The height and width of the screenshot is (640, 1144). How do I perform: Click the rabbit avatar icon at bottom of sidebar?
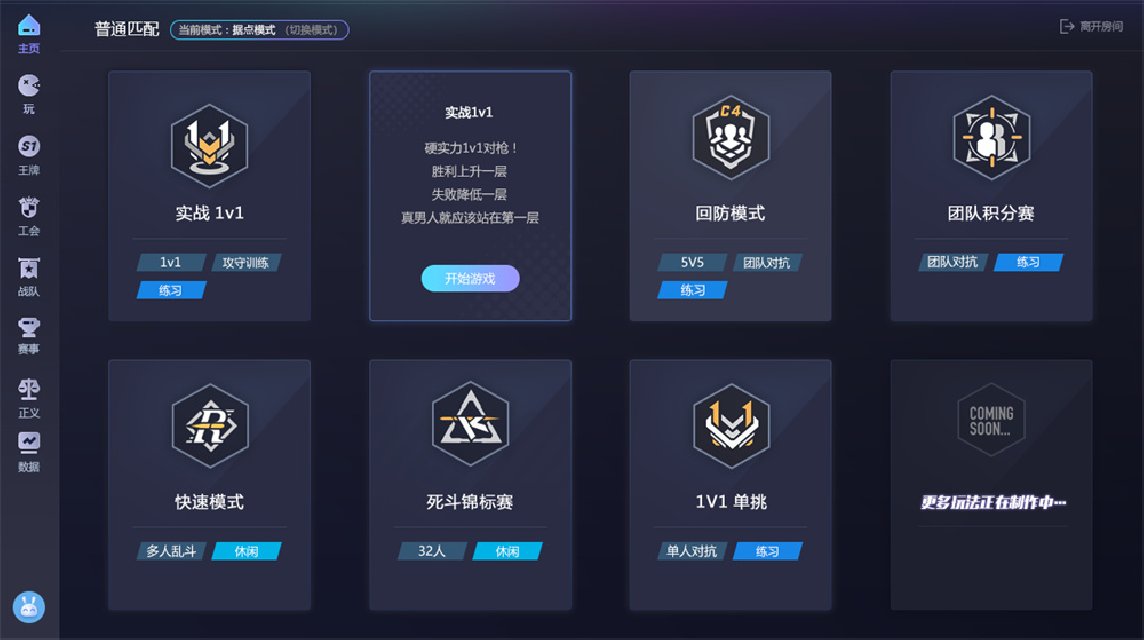coord(29,606)
